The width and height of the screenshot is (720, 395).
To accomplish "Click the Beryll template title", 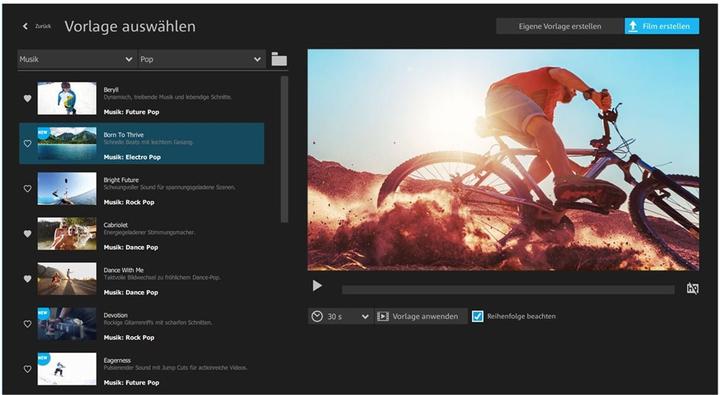I will (x=111, y=90).
